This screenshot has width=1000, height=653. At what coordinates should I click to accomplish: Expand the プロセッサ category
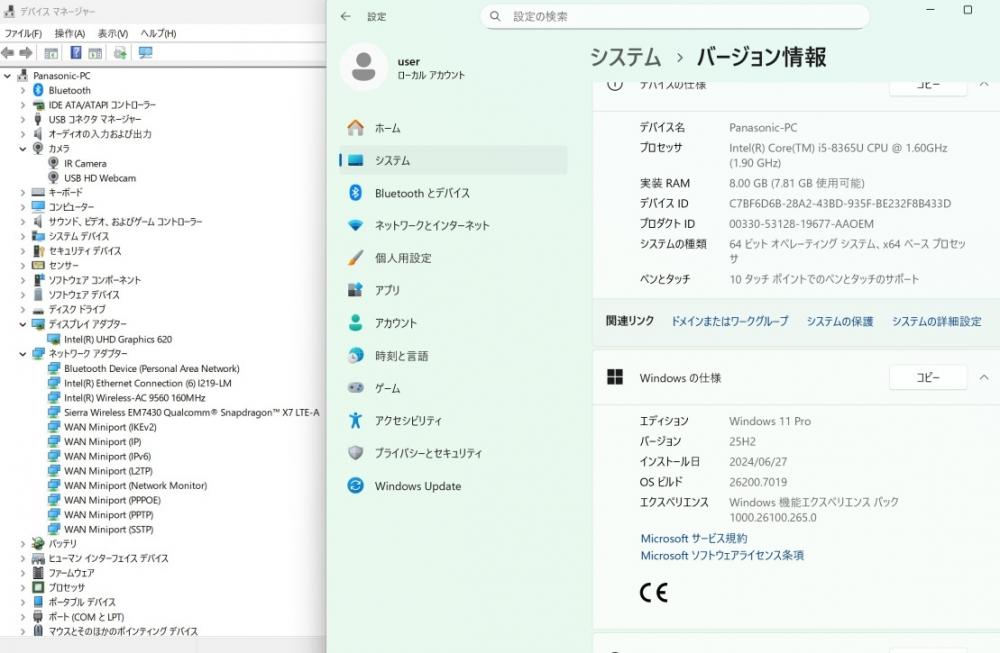point(23,588)
